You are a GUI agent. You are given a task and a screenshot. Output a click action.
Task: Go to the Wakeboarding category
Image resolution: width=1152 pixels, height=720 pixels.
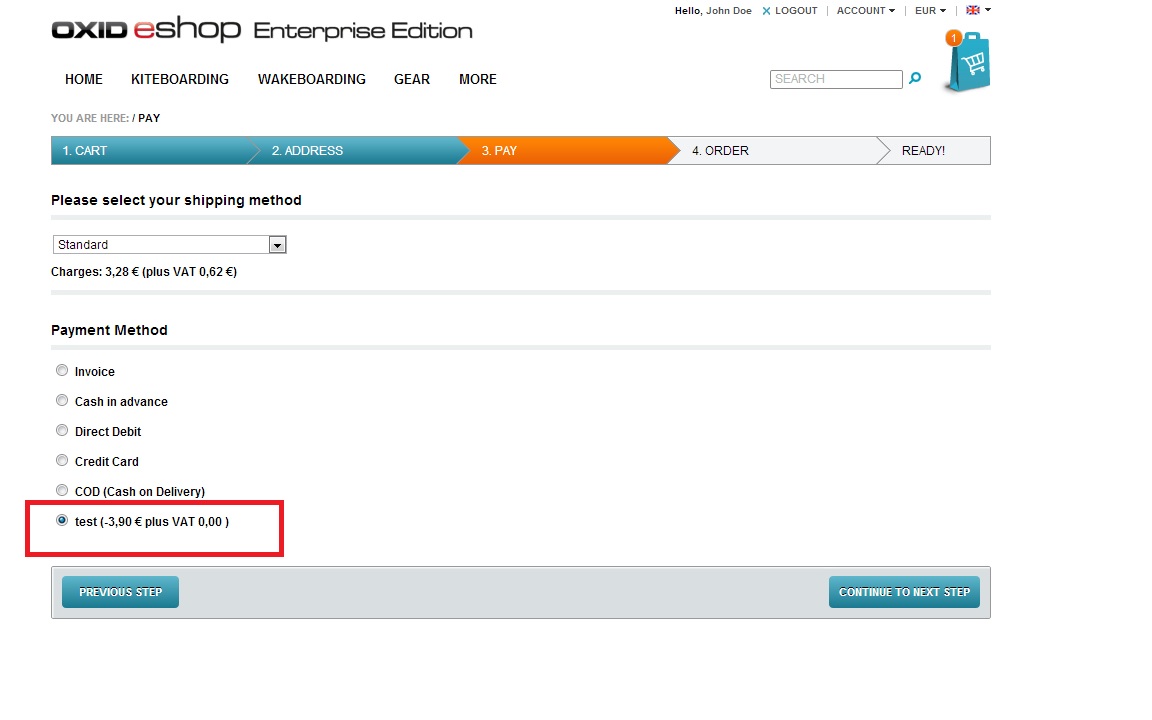(x=311, y=79)
